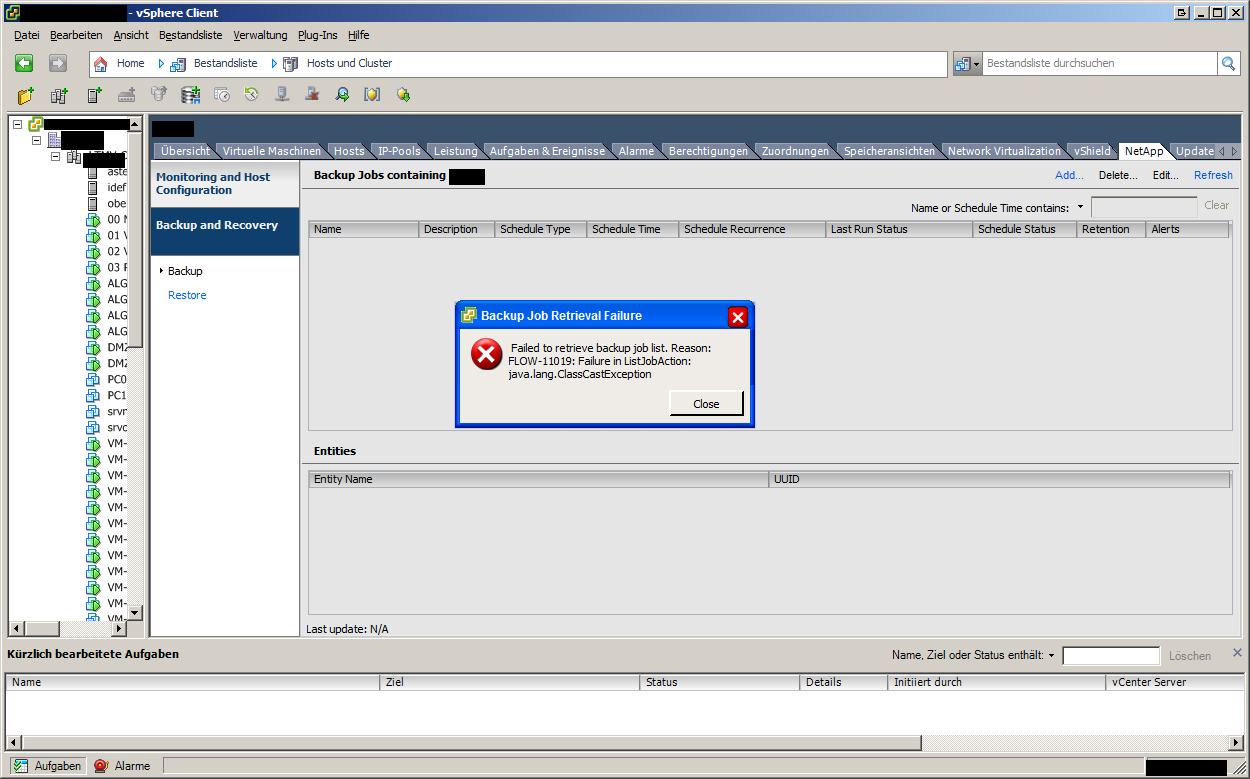Sort by Initiiert durch column header
Screen dimensions: 1250x779
(997, 682)
